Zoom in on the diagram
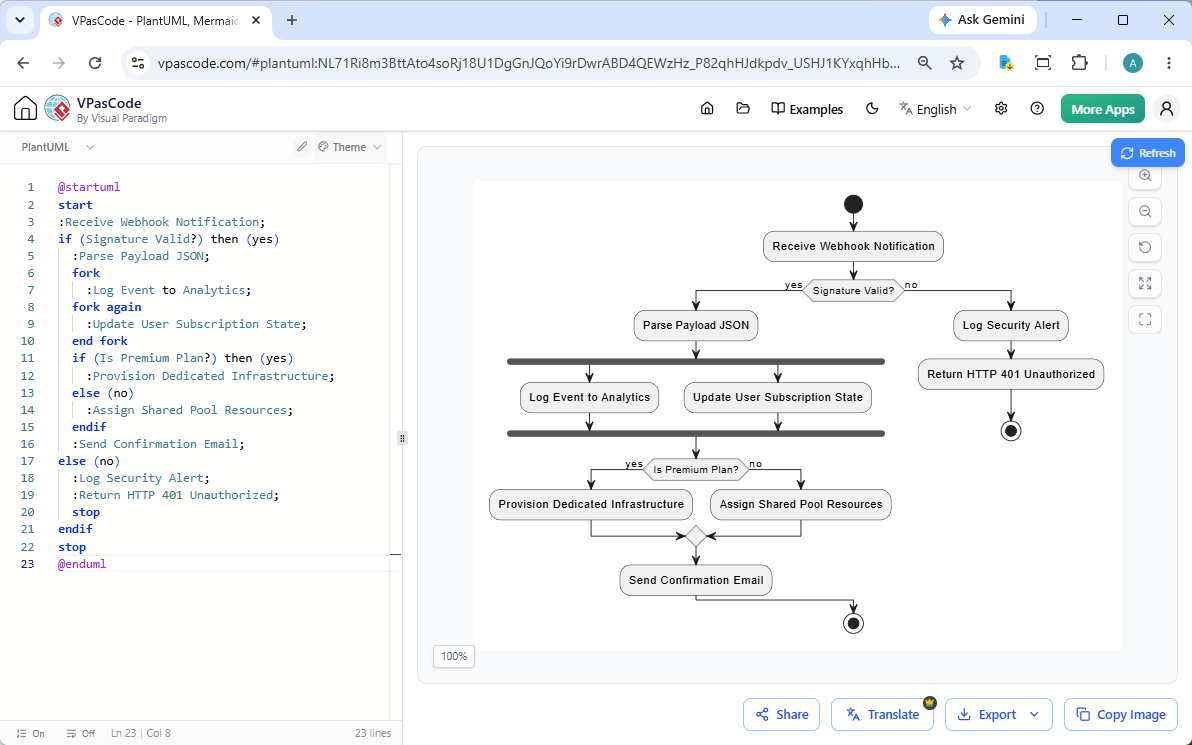 click(x=1145, y=176)
